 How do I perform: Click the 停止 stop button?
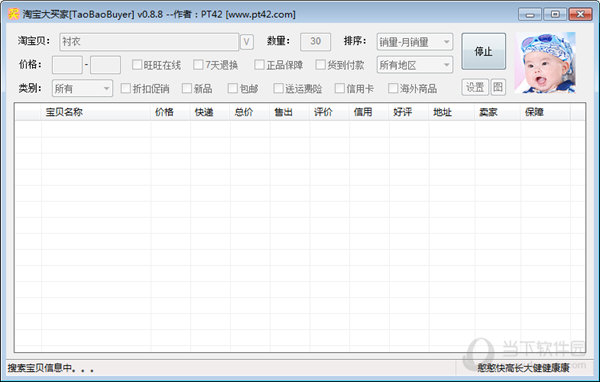tap(484, 51)
